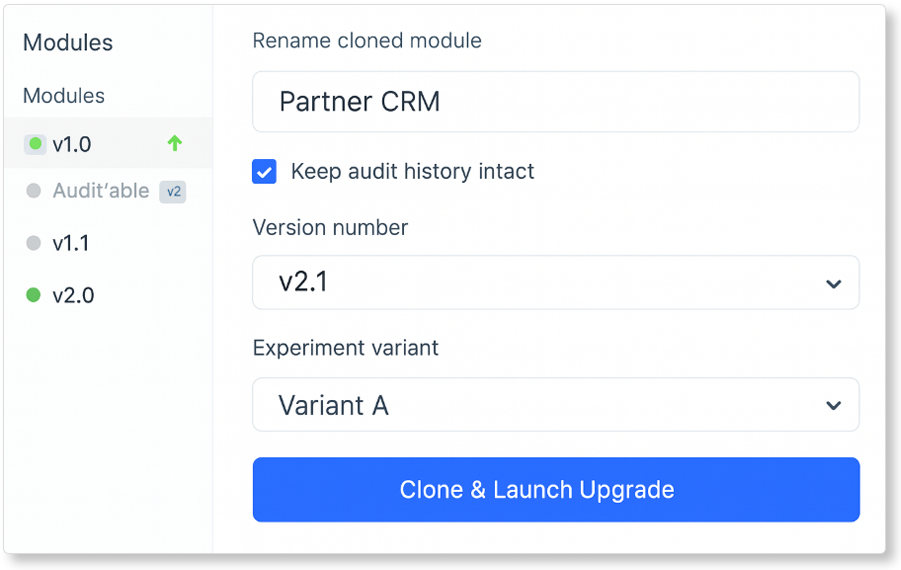Click the green status dot beside v1.0
The image size is (901, 570).
point(35,144)
